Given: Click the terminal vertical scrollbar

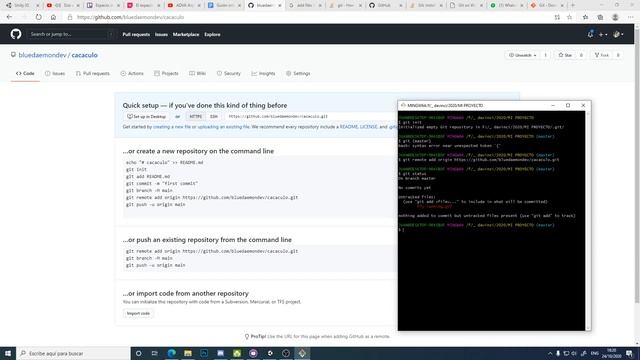Looking at the screenshot, I should point(588,220).
